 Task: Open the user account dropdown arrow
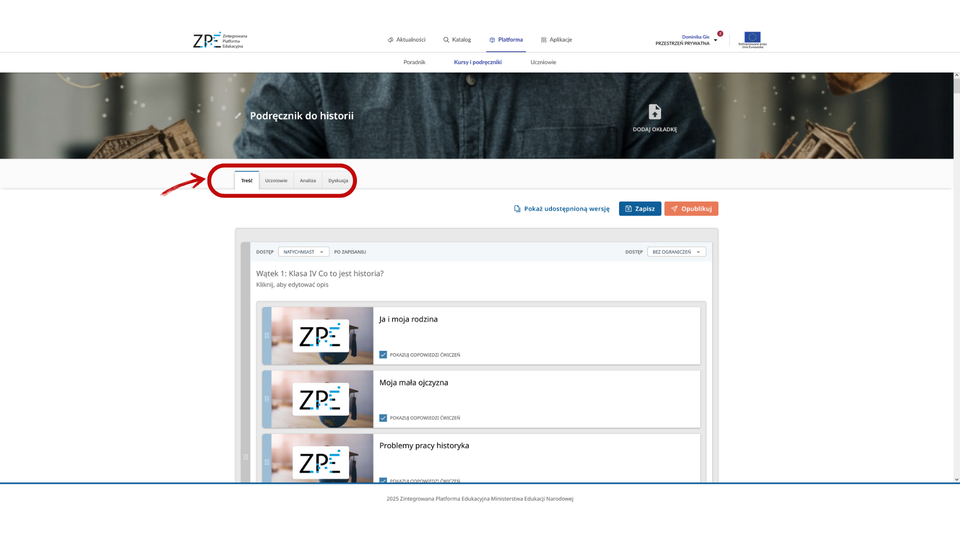(715, 41)
